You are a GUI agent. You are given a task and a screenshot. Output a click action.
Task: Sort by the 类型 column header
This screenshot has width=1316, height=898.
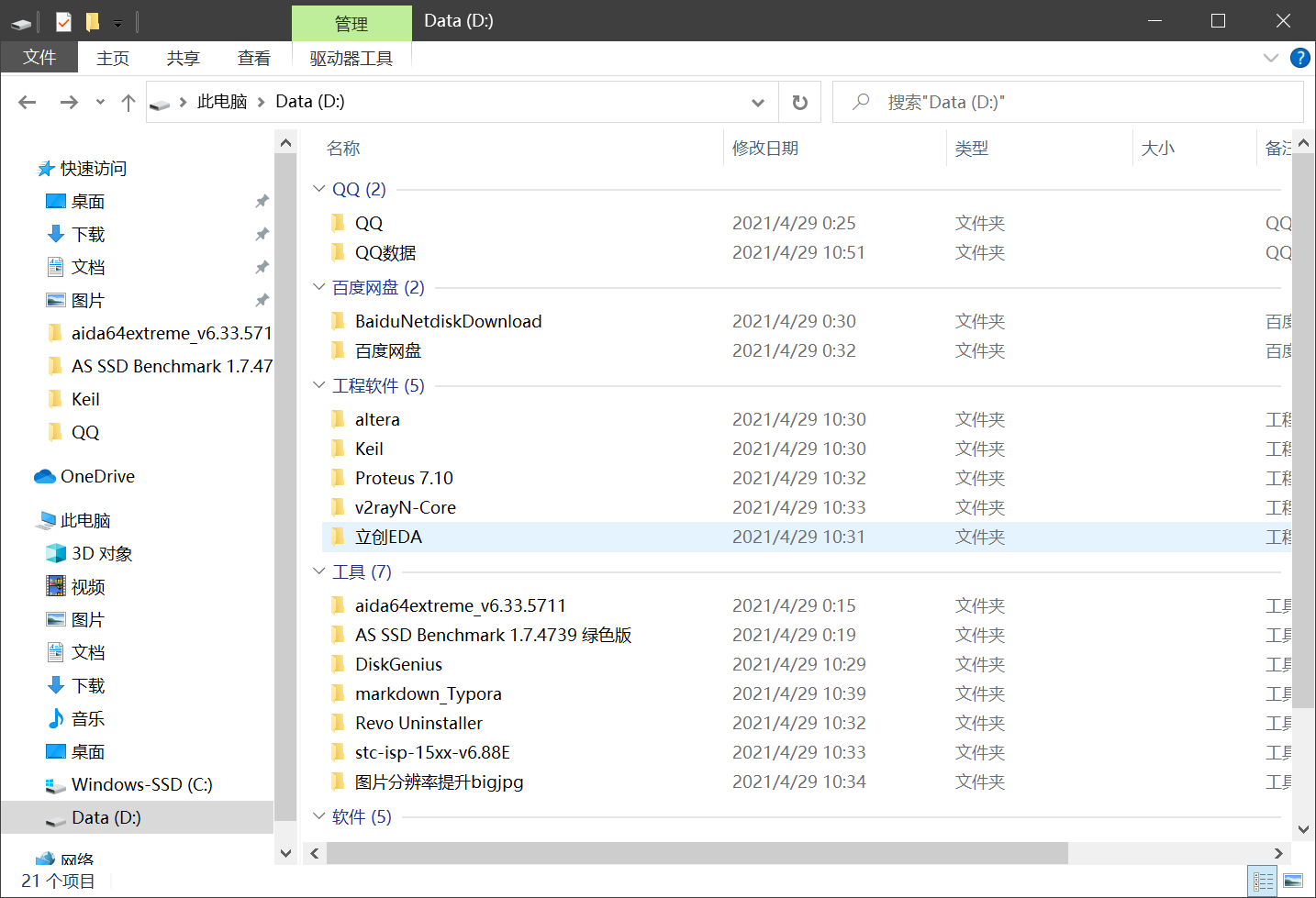[972, 148]
